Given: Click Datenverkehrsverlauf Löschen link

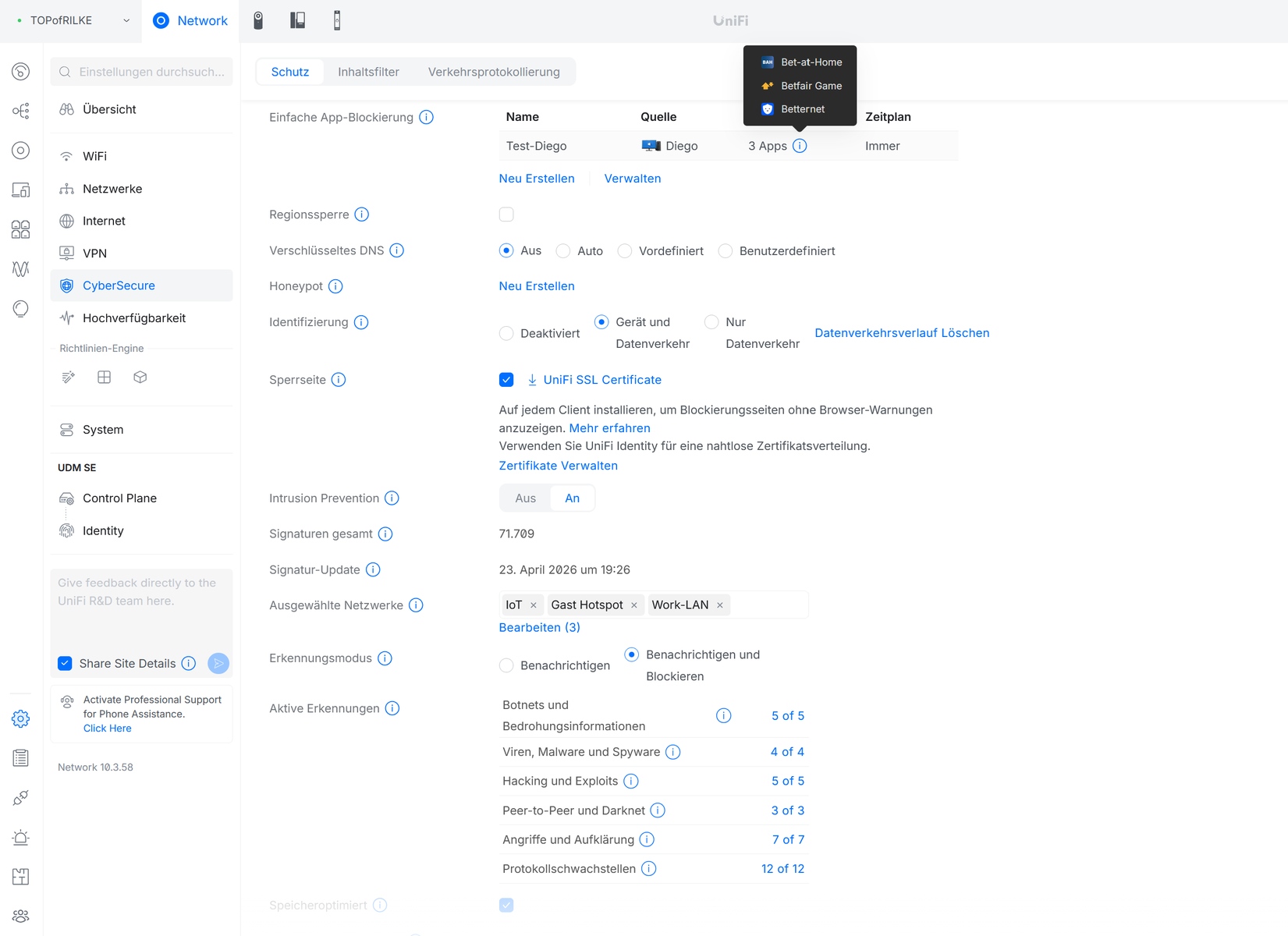Looking at the screenshot, I should click(x=902, y=333).
